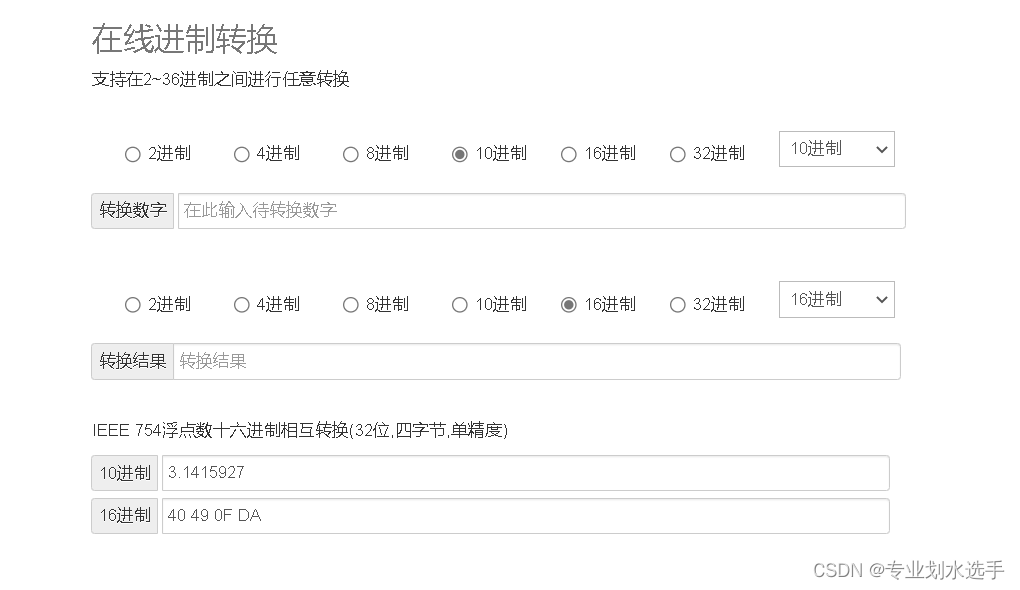Viewport: 1020px width, 590px height.
Task: Open the source base dropdown showing 10进制
Action: pyautogui.click(x=837, y=149)
